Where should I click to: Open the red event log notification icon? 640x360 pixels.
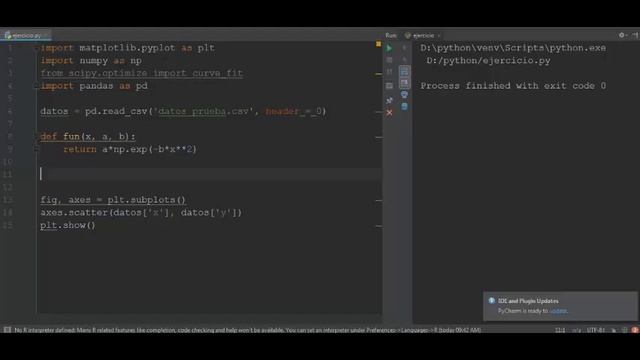(635, 330)
